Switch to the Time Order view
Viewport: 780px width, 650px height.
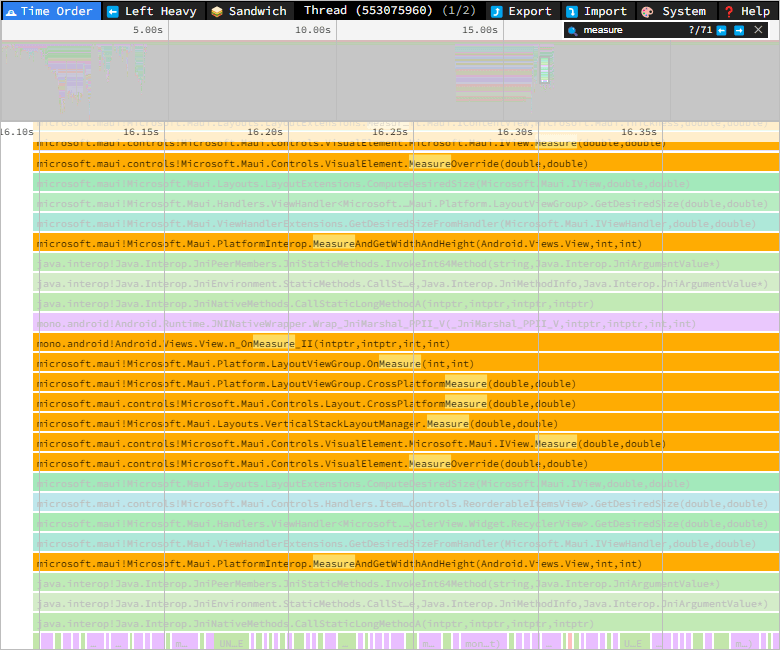click(x=51, y=11)
